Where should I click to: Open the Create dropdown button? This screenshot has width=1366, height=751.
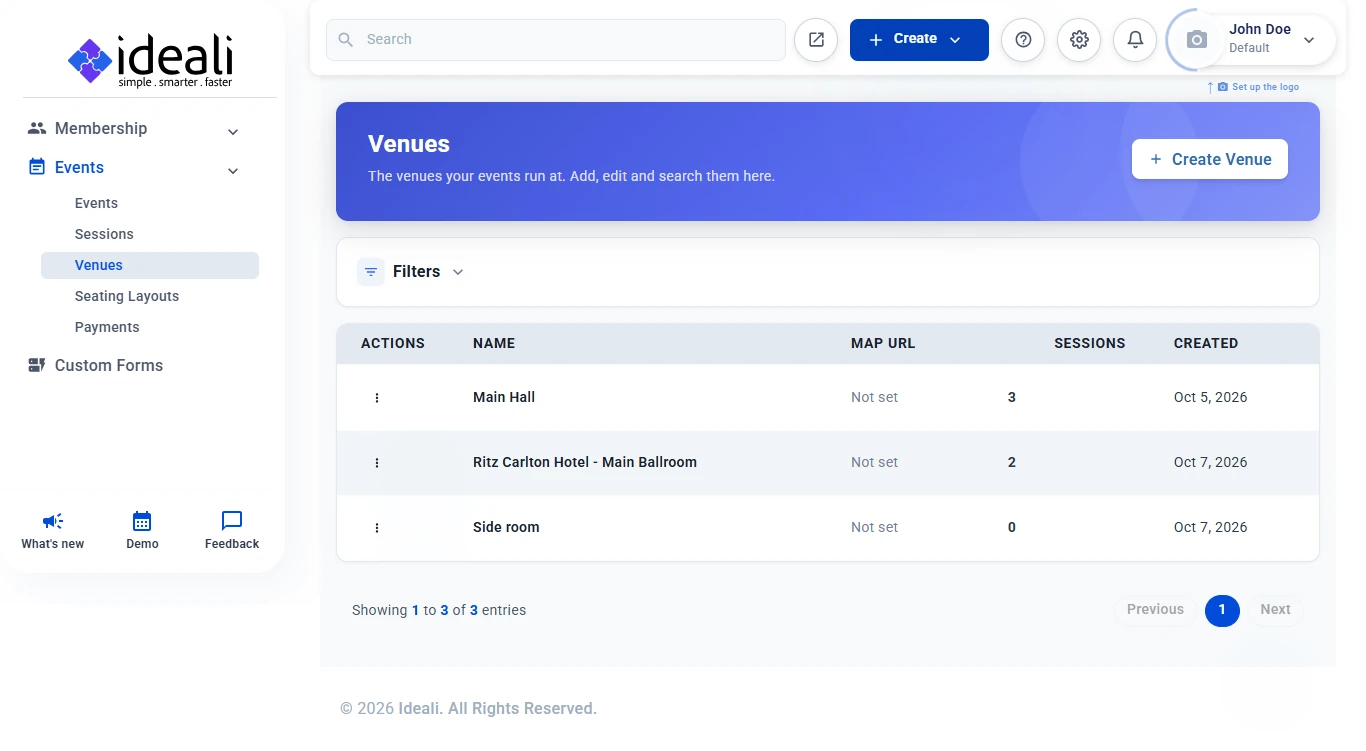[x=919, y=40]
